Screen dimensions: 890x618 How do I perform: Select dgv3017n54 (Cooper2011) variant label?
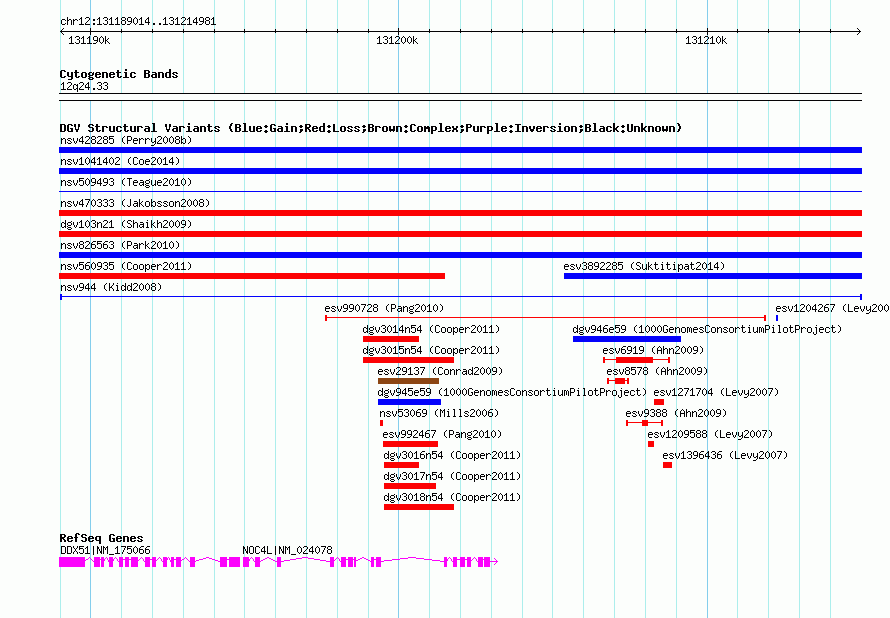[452, 476]
